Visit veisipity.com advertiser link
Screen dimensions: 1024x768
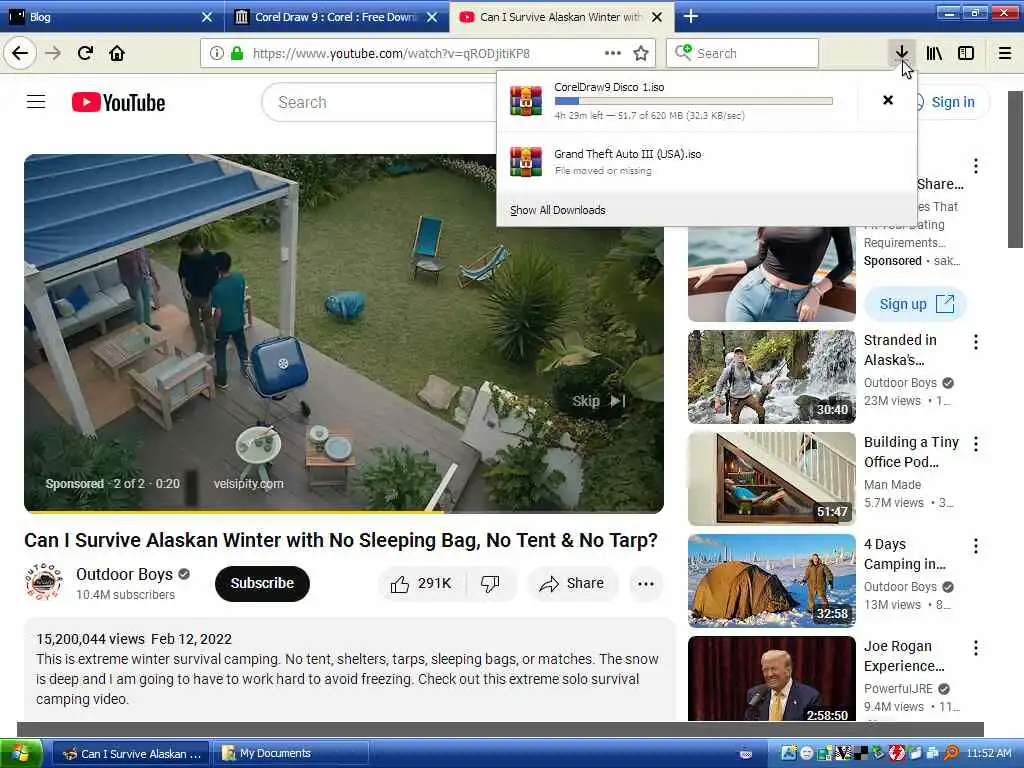[248, 484]
